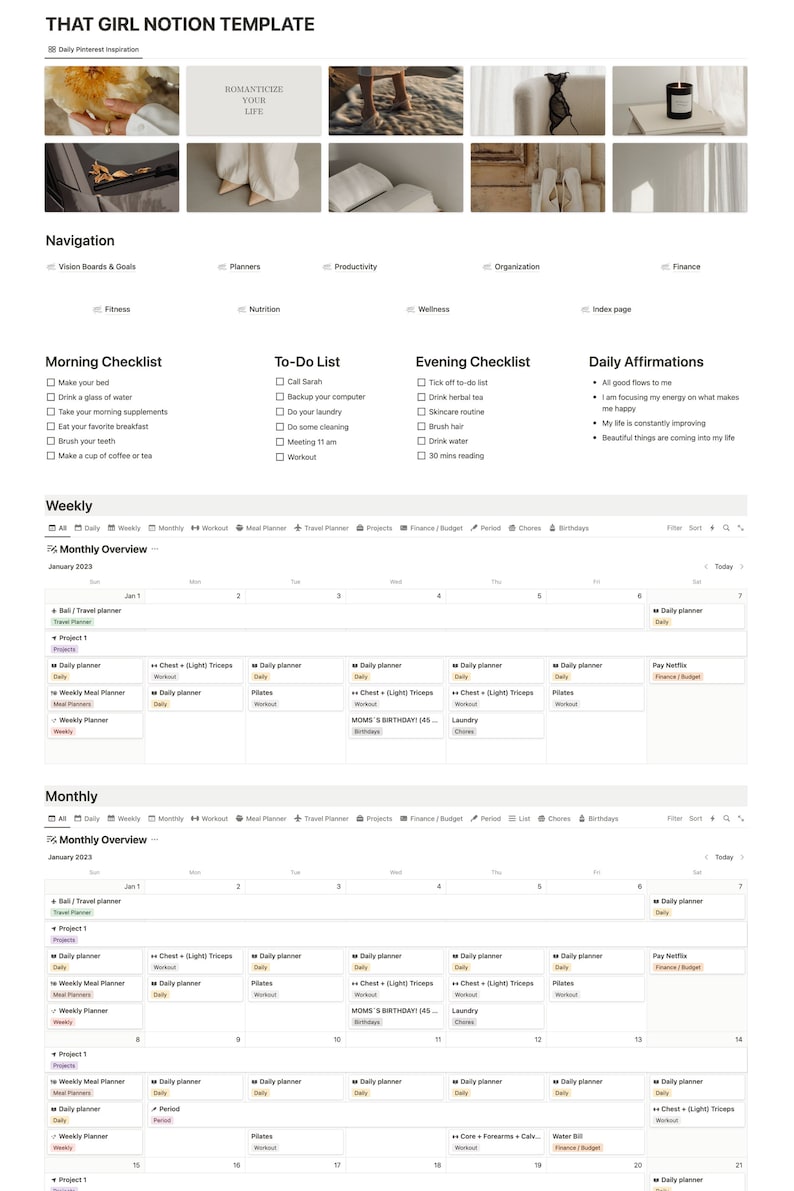Screen dimensions: 794x1191
Task: Check 'Skincare routine' in Evening Checklist
Action: pyautogui.click(x=421, y=412)
